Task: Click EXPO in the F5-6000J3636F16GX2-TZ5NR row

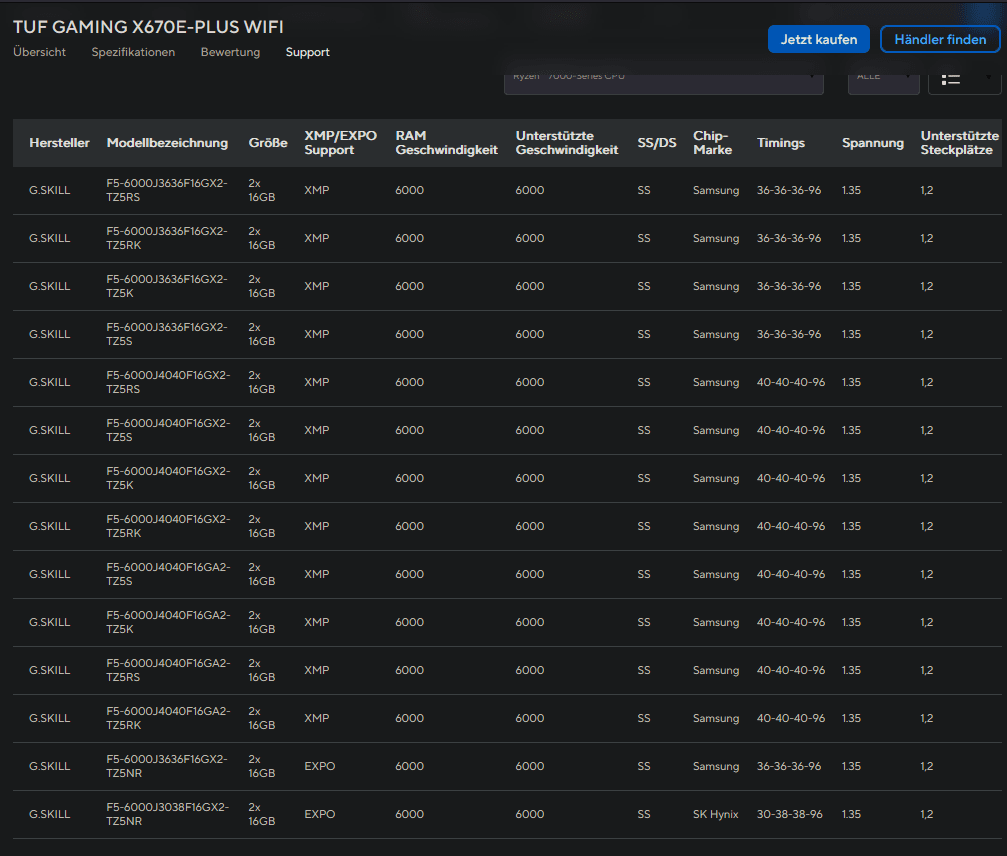Action: pyautogui.click(x=320, y=766)
